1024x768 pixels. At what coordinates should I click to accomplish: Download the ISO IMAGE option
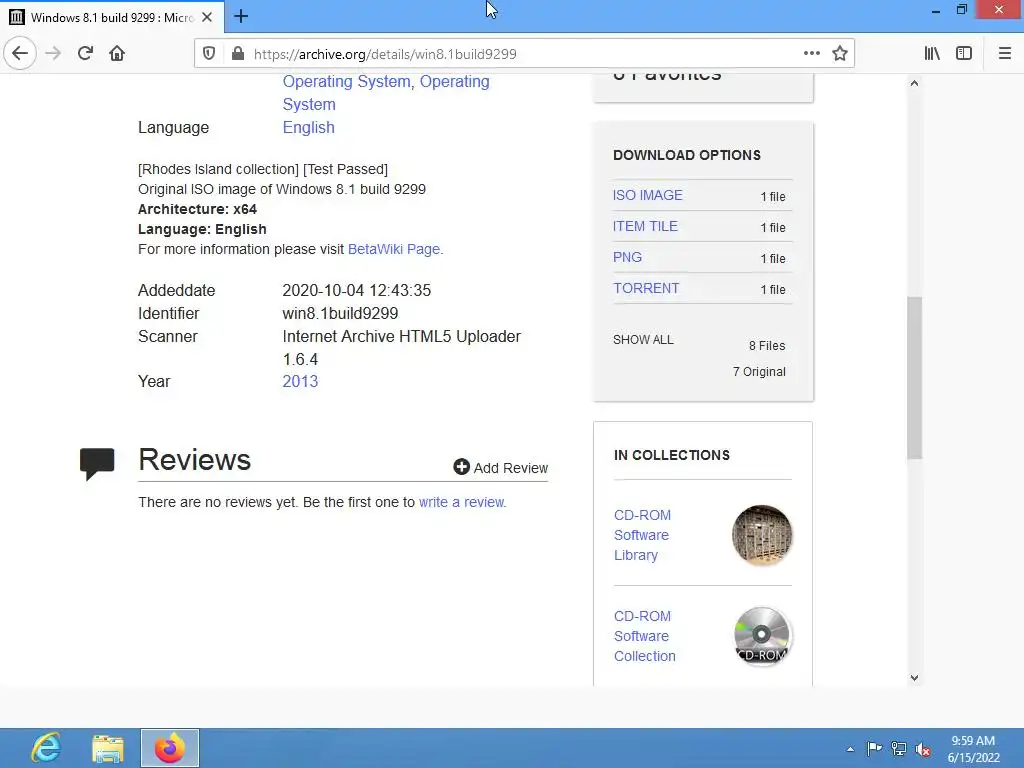pyautogui.click(x=647, y=195)
